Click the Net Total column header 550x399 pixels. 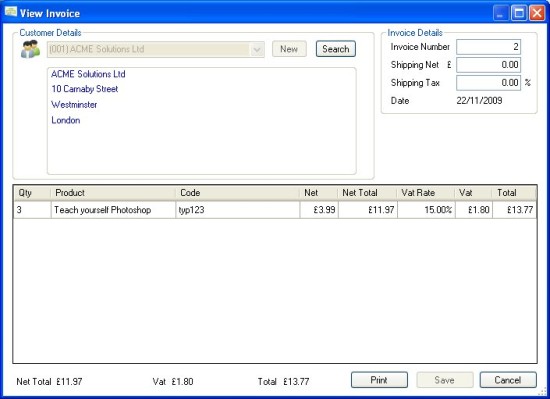368,193
